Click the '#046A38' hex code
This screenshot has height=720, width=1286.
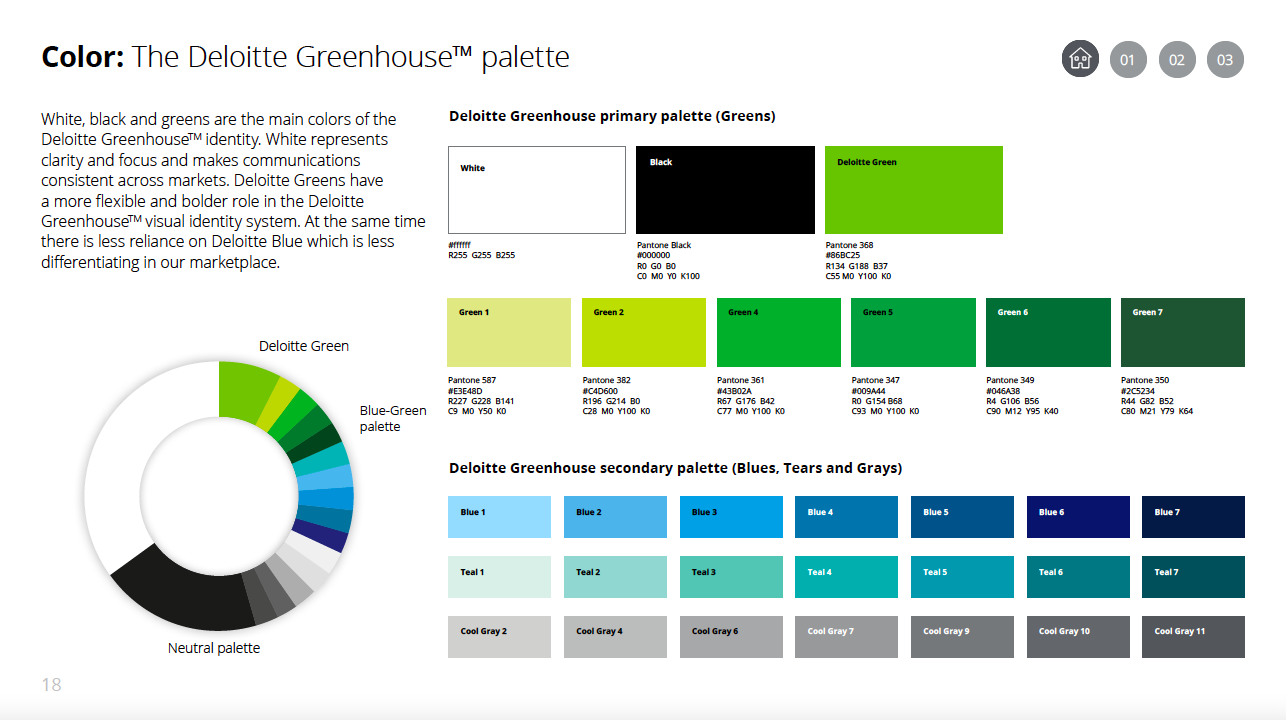1004,391
